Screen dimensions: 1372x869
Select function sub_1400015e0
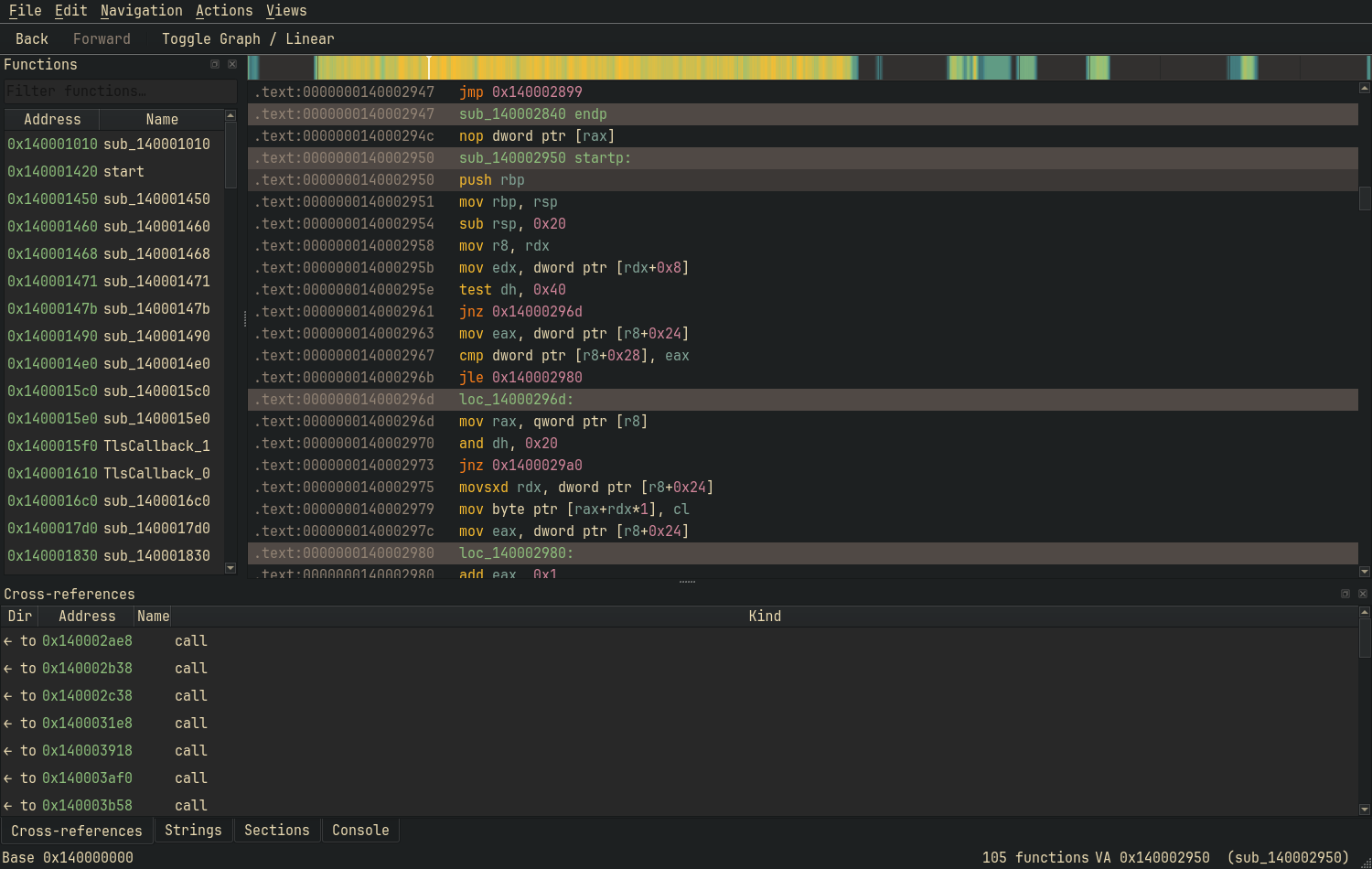click(114, 419)
